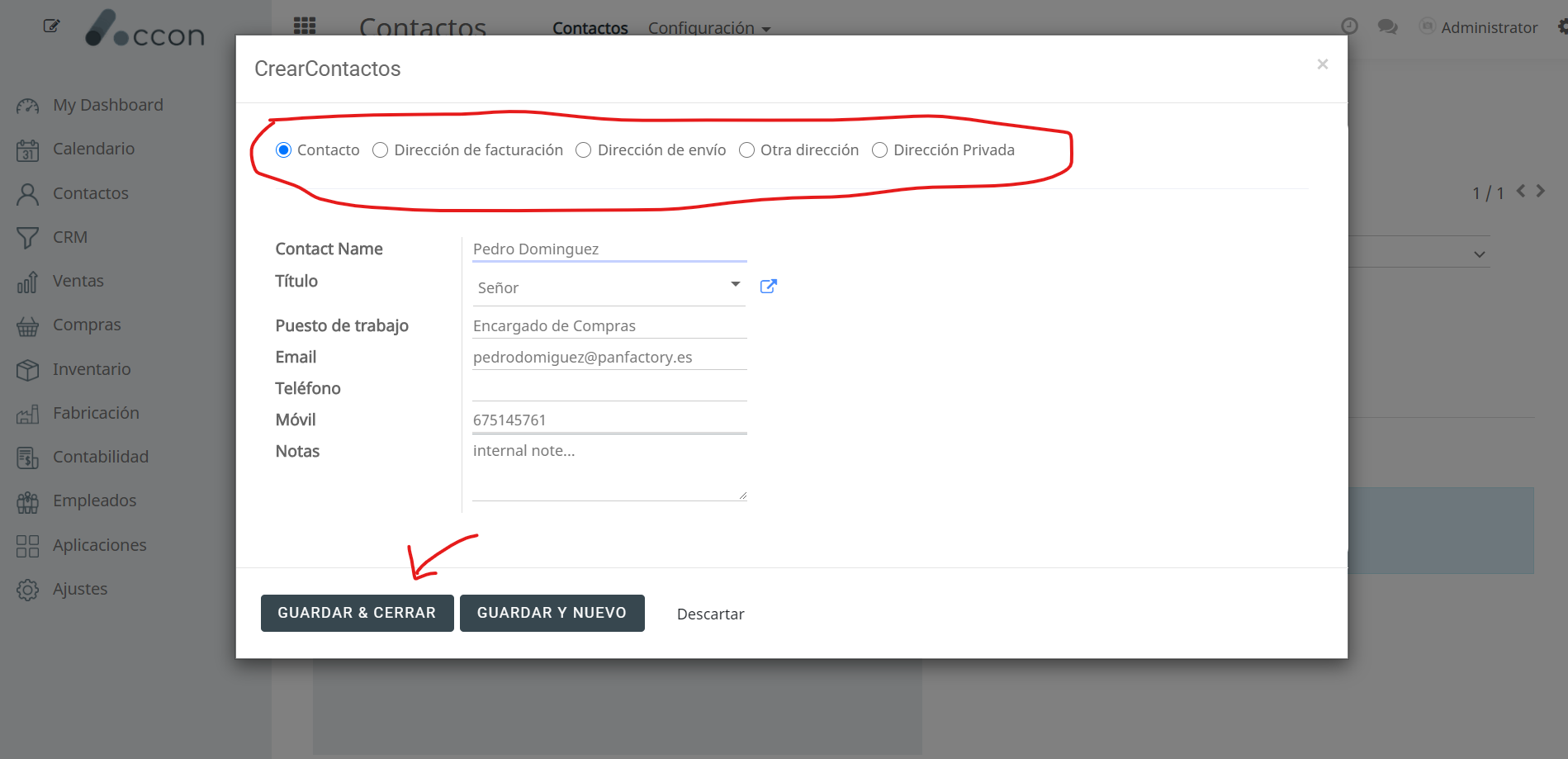Image resolution: width=1568 pixels, height=759 pixels.
Task: Click GUARDAR Y NUEVO button
Action: (552, 613)
